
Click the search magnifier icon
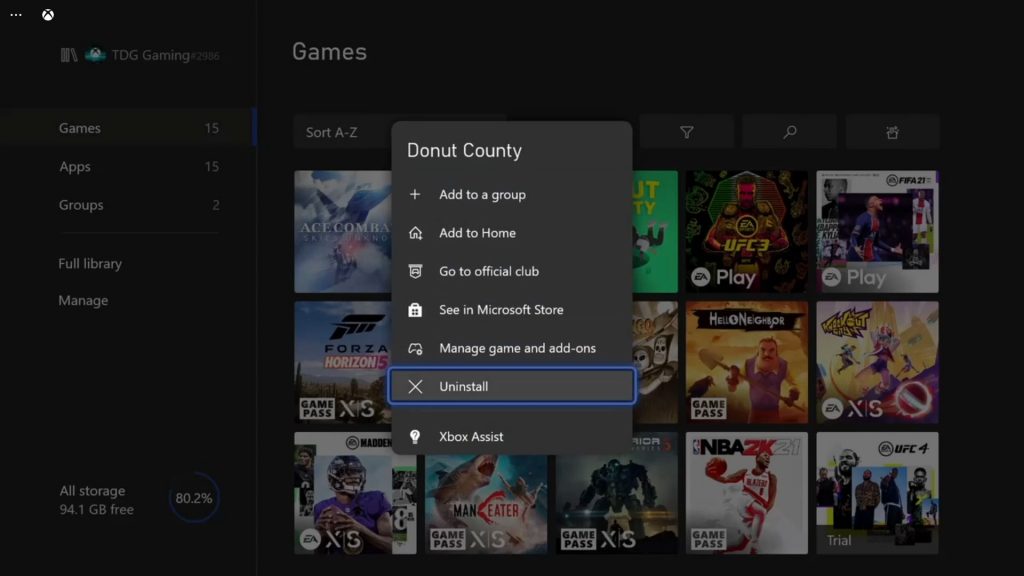click(x=790, y=132)
